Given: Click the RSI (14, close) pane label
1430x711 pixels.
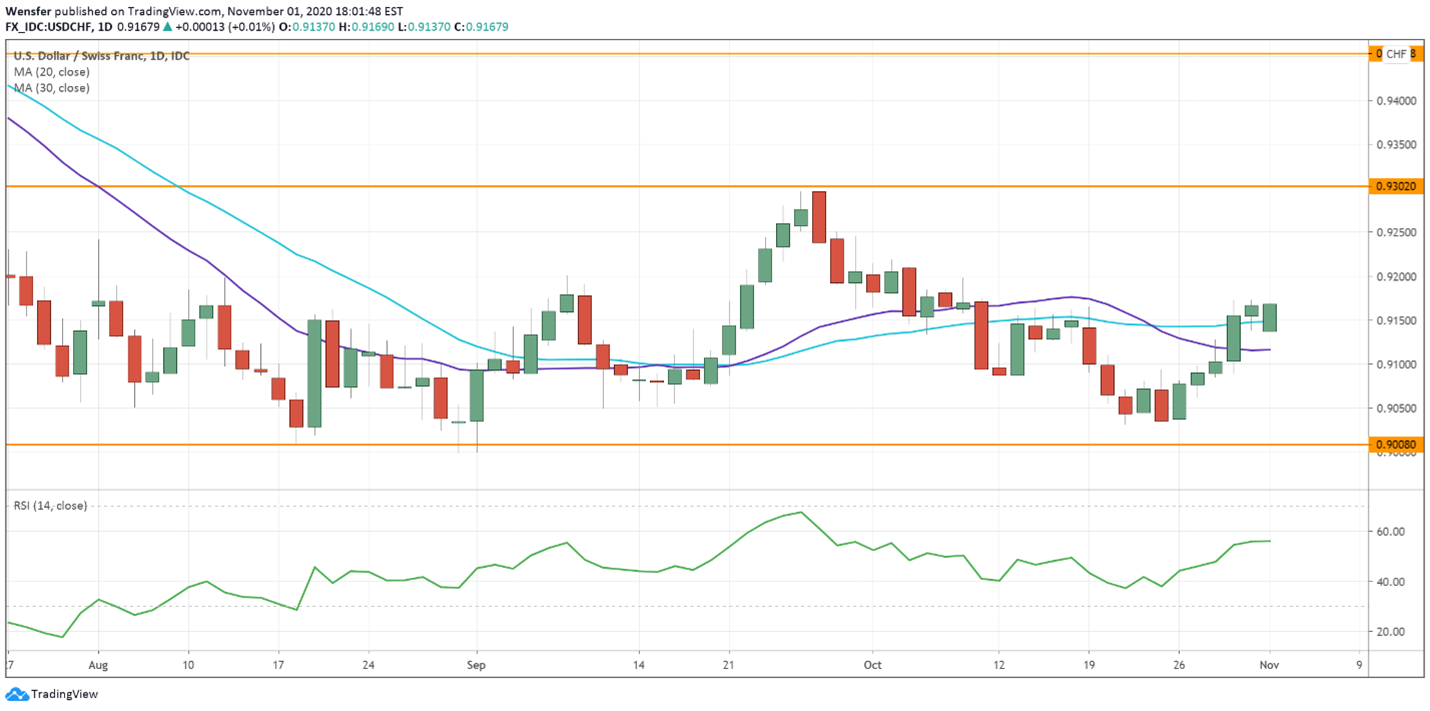Looking at the screenshot, I should click(50, 506).
